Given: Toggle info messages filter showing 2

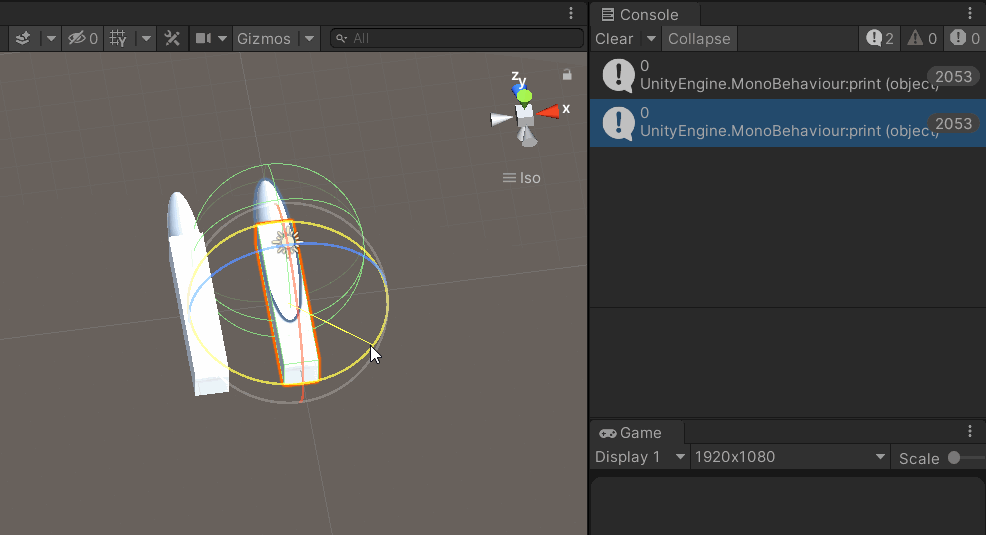Looking at the screenshot, I should pyautogui.click(x=879, y=38).
